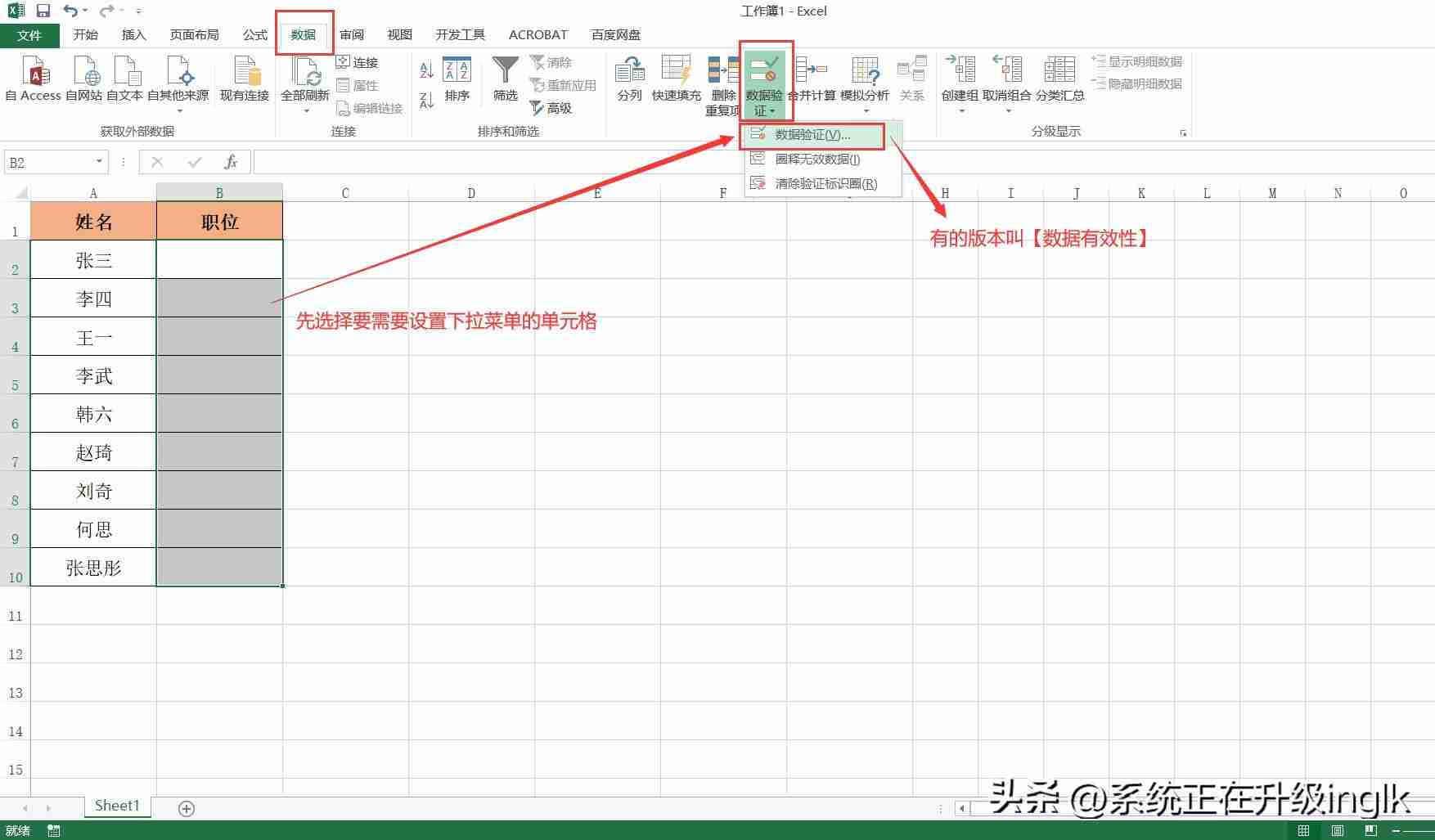The height and width of the screenshot is (840, 1435).
Task: Switch to the Review (审阅) tab
Action: coord(352,35)
